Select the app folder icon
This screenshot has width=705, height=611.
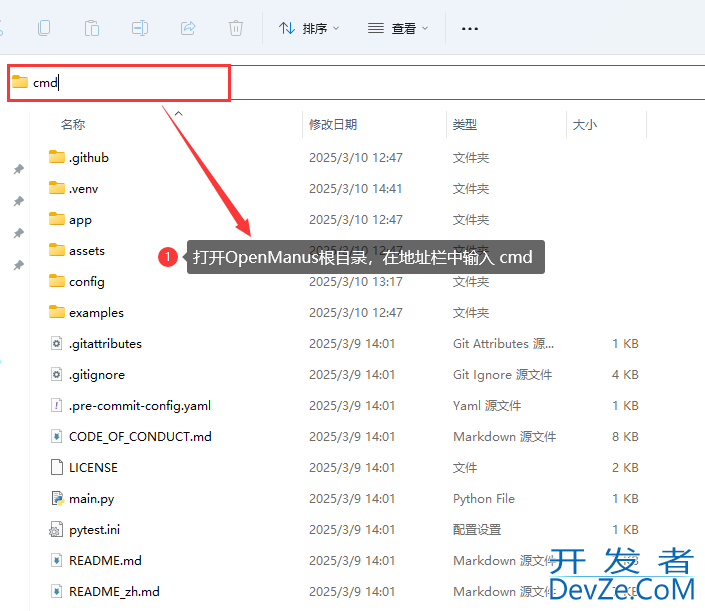point(57,219)
